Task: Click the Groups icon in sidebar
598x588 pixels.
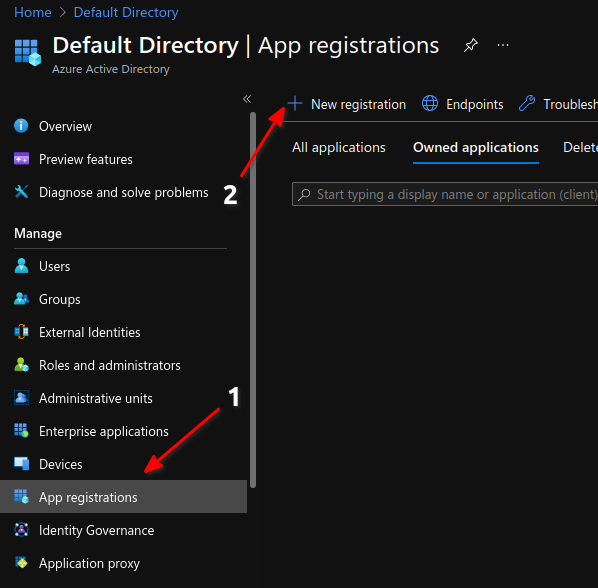Action: [x=21, y=299]
